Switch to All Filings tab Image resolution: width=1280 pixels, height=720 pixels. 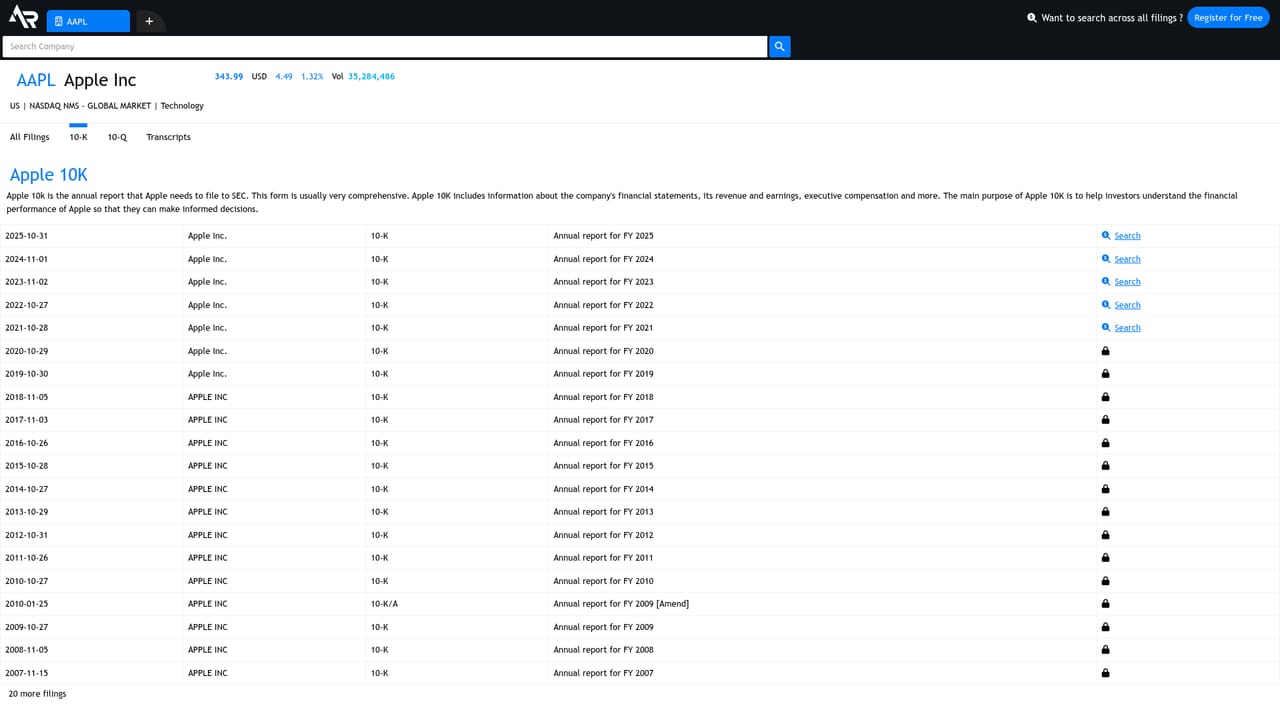[30, 137]
